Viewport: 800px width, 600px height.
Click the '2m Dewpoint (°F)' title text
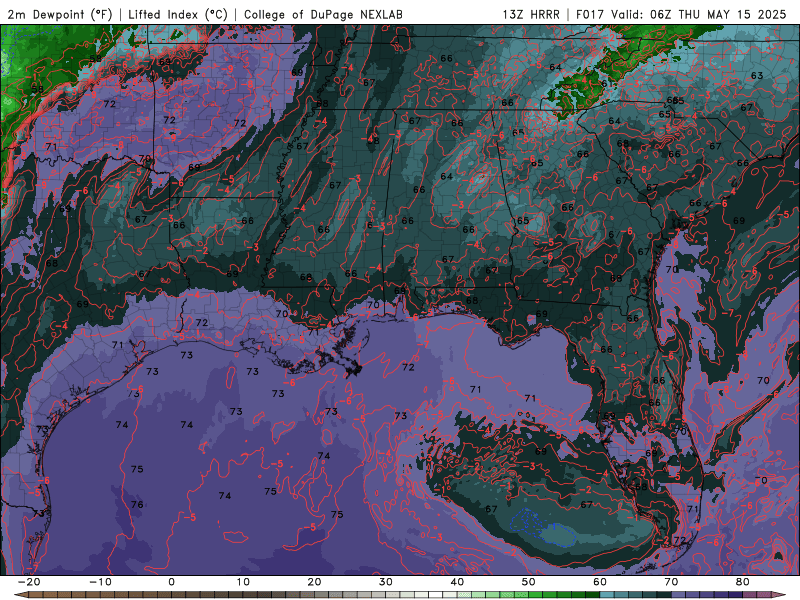click(x=59, y=14)
